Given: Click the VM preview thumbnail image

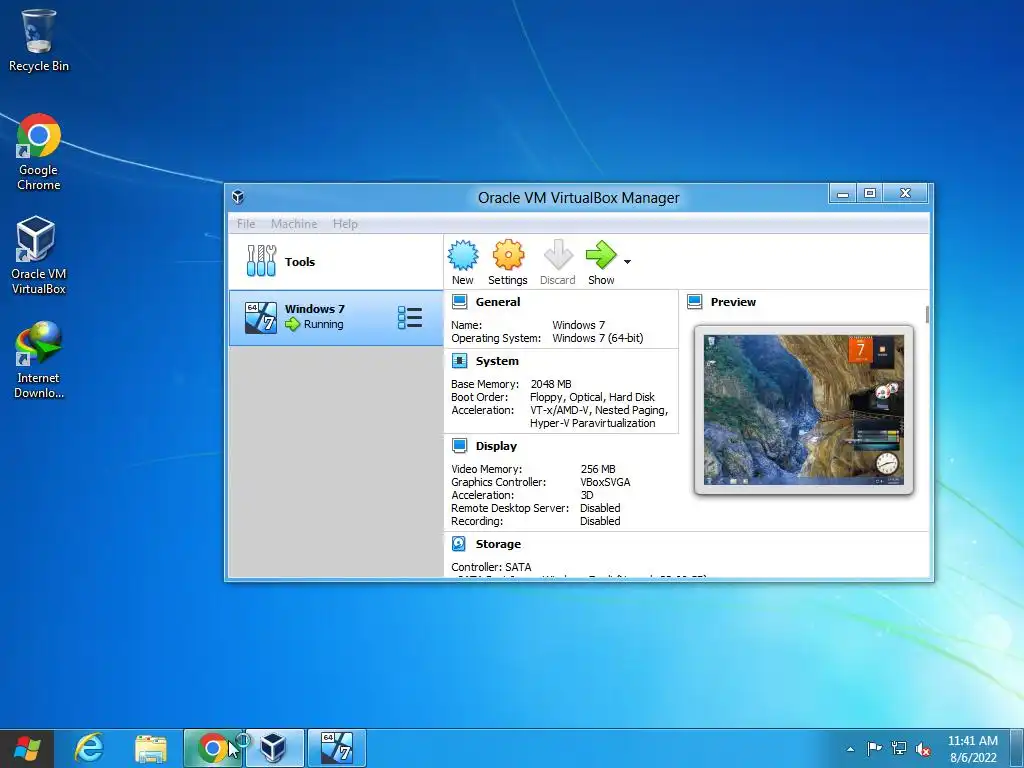Looking at the screenshot, I should click(x=804, y=409).
